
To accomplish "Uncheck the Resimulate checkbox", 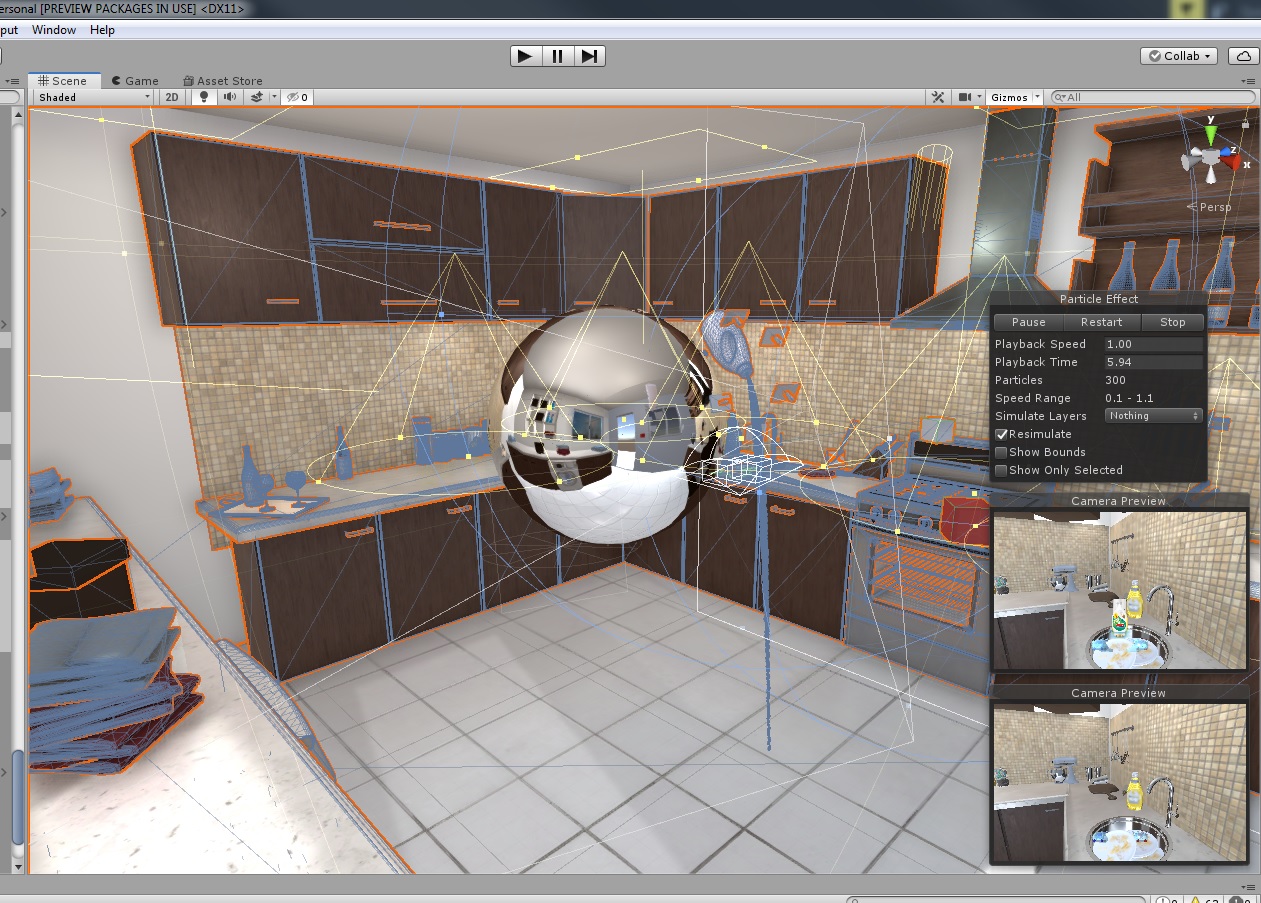I will coord(1001,434).
